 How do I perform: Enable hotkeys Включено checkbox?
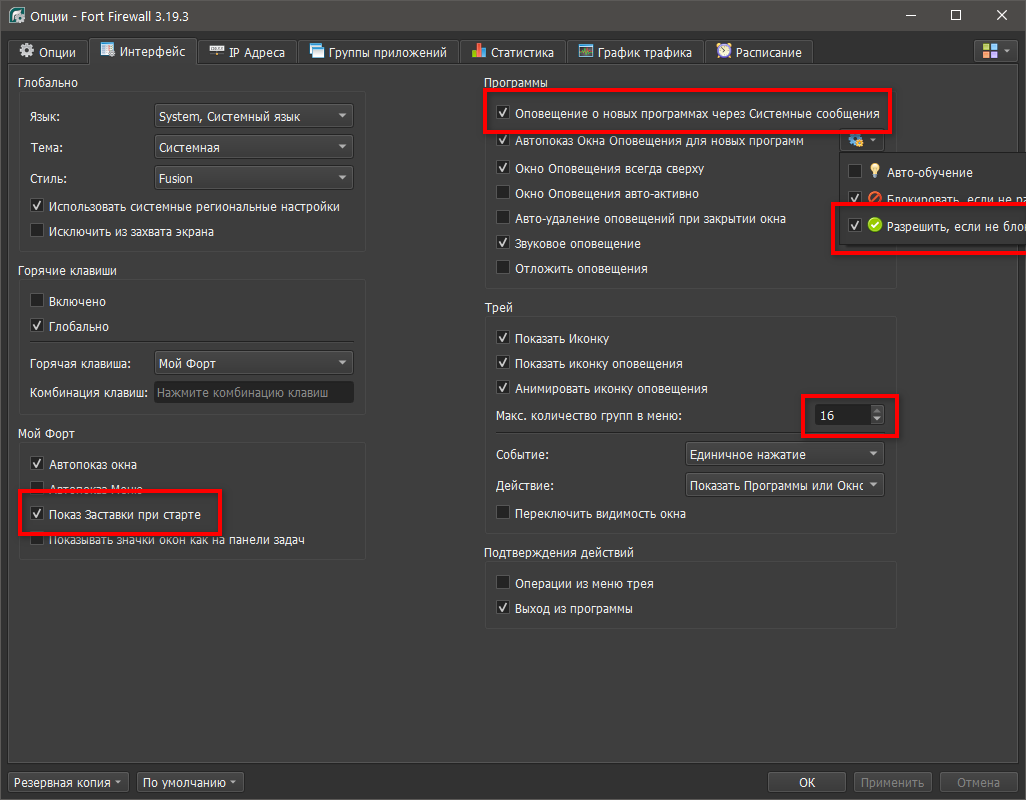point(68,302)
